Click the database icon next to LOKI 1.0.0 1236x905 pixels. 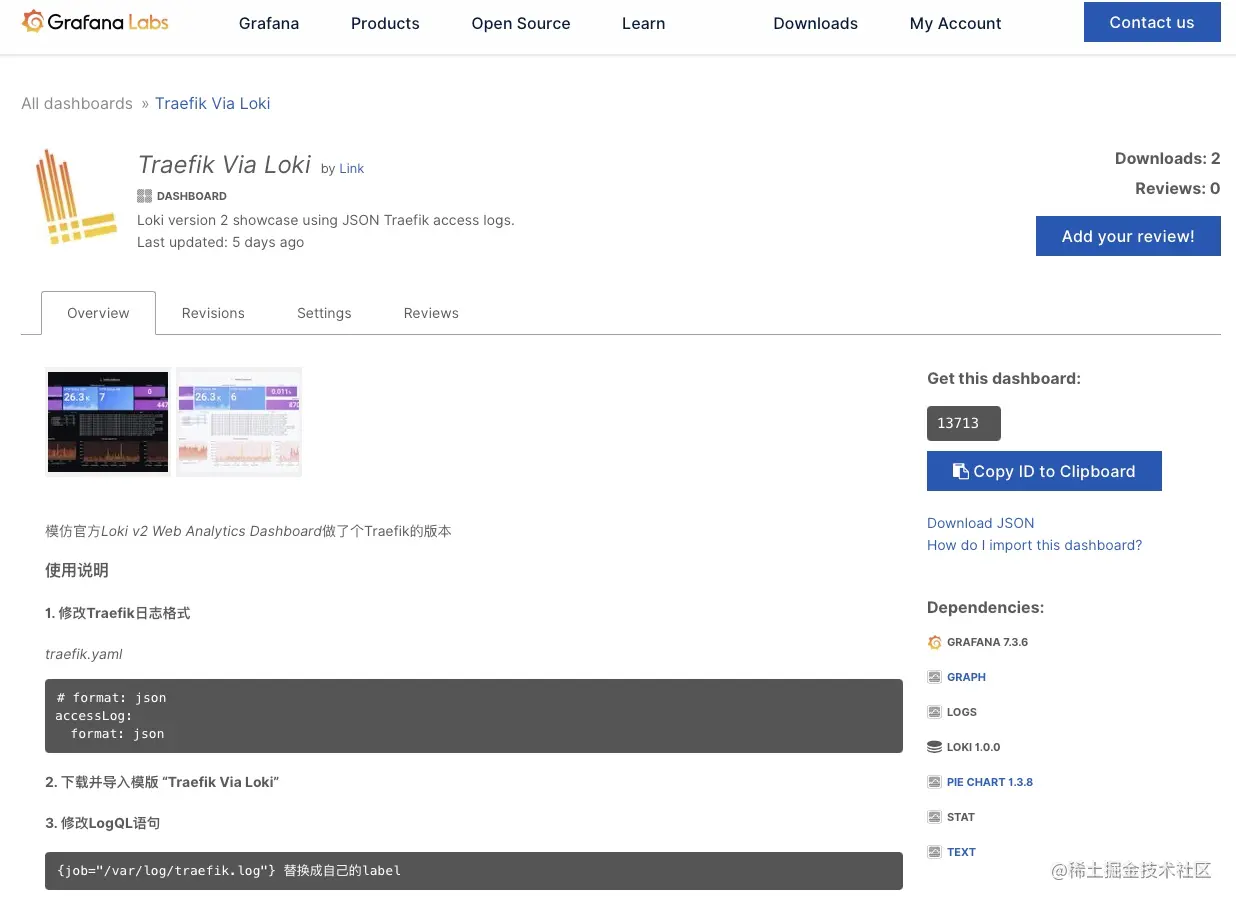(934, 747)
